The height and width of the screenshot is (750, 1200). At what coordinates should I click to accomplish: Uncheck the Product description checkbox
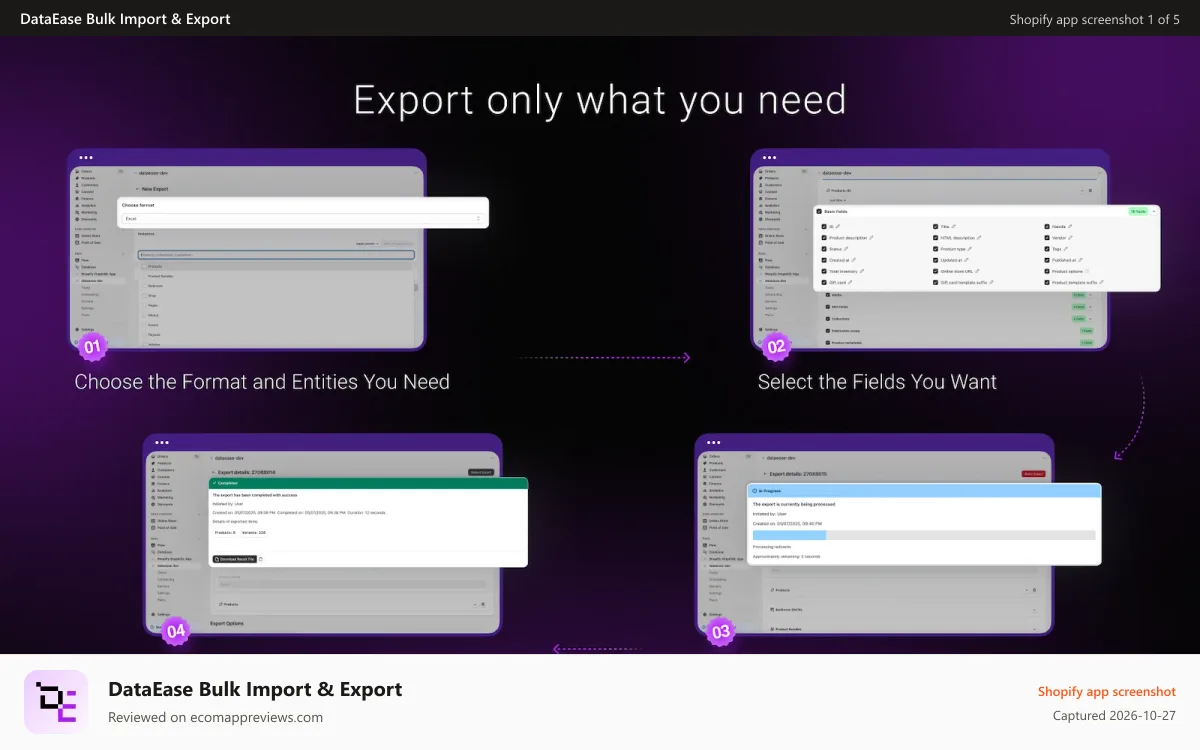(824, 238)
